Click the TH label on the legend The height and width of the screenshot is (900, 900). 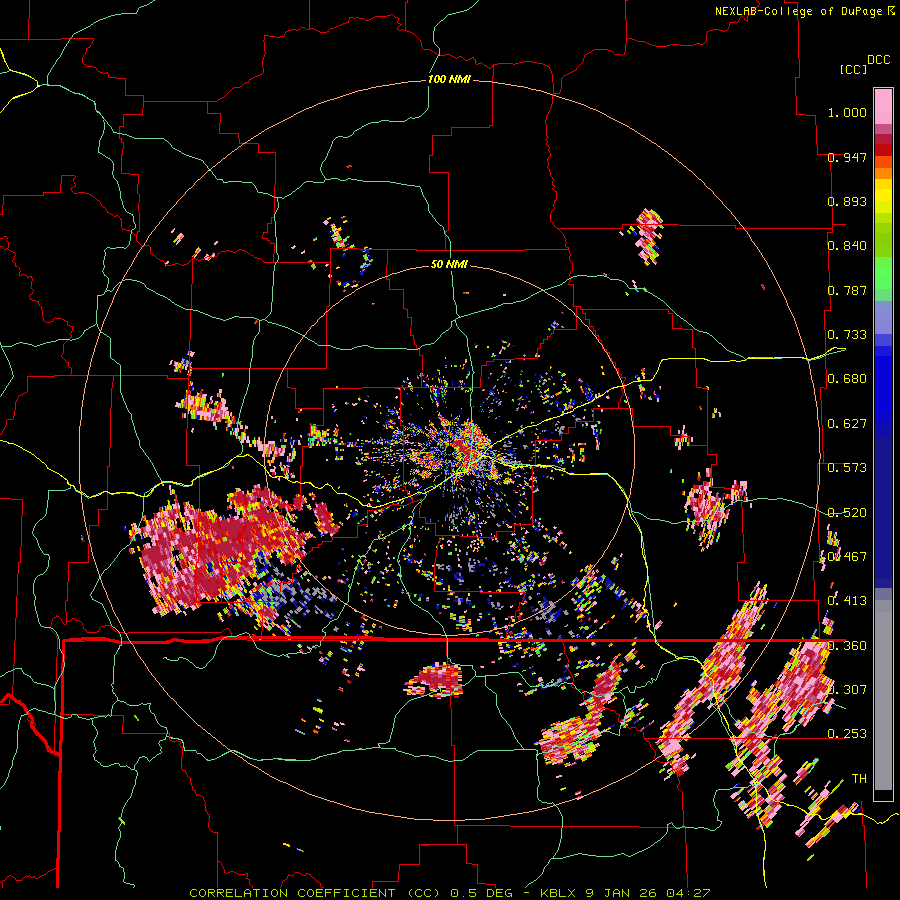(x=859, y=779)
